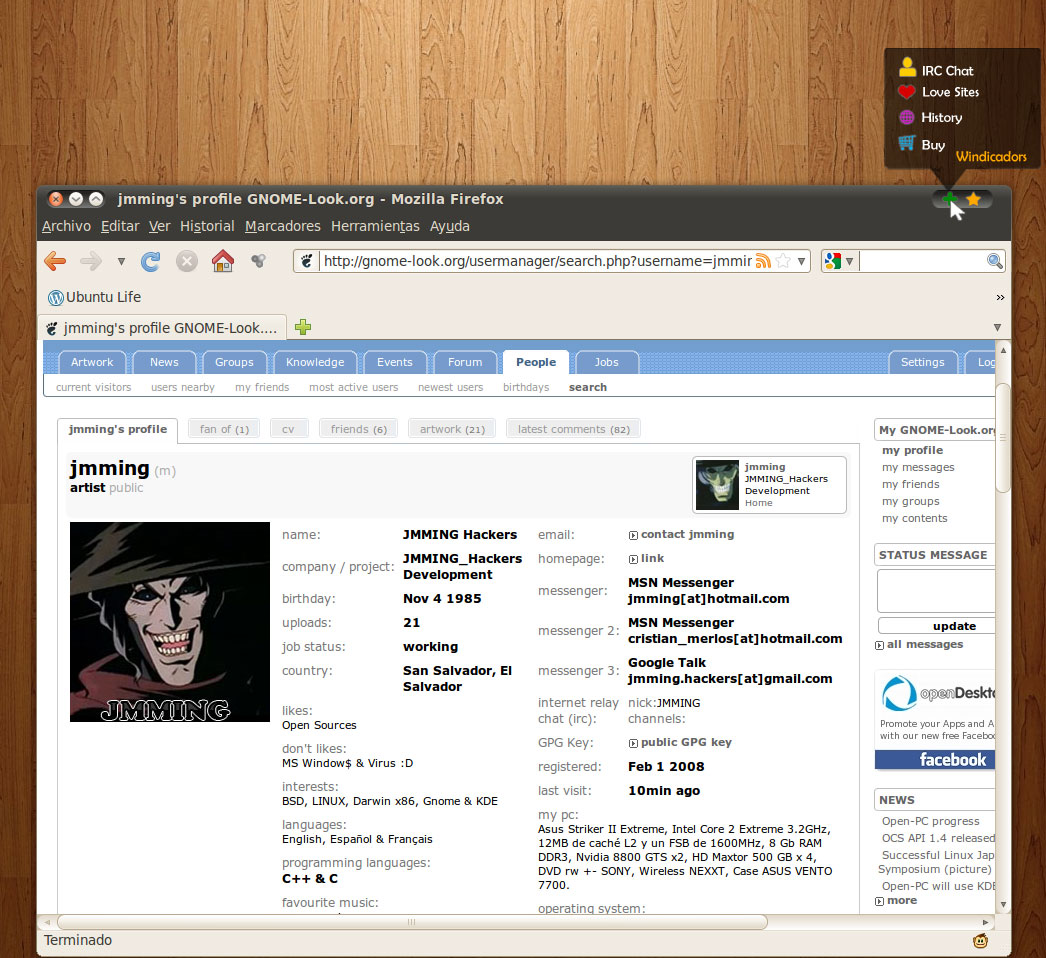Click the orange star Windicator in titlebar
The image size is (1046, 958).
click(973, 199)
